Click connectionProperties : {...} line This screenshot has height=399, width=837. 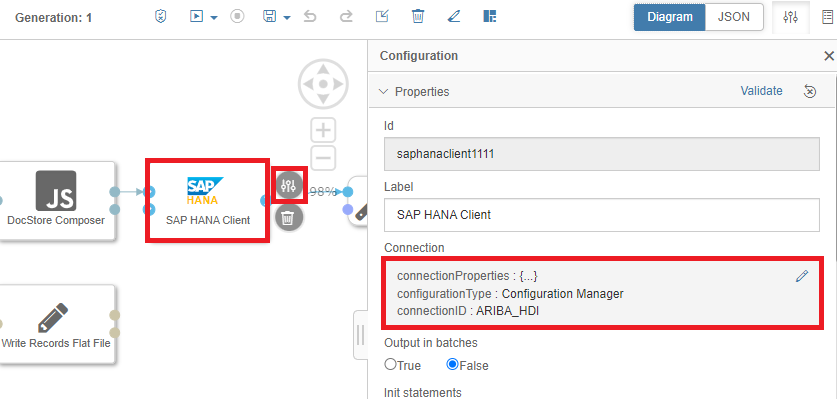pos(467,276)
